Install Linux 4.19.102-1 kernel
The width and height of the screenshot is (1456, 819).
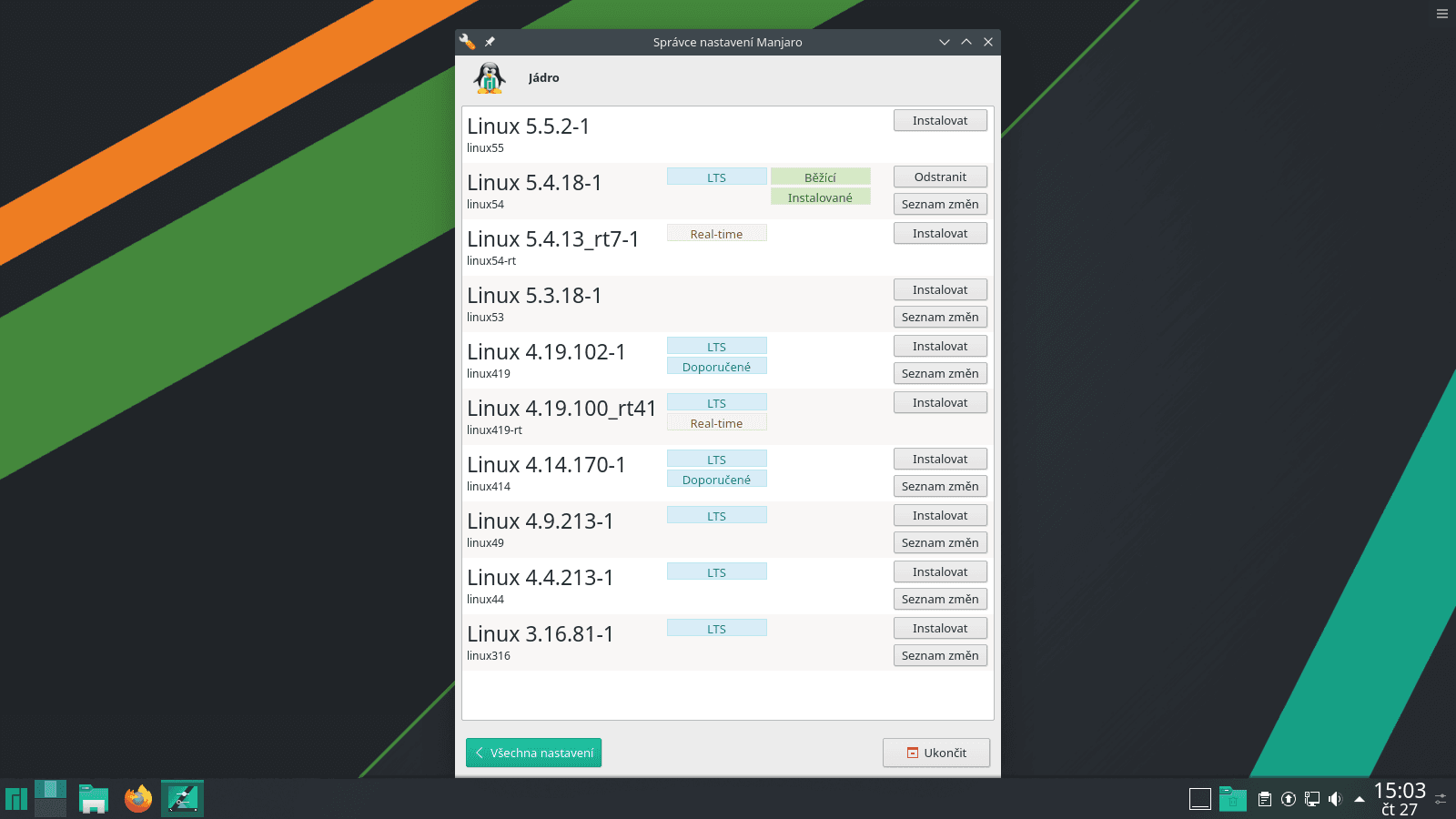[x=940, y=347]
